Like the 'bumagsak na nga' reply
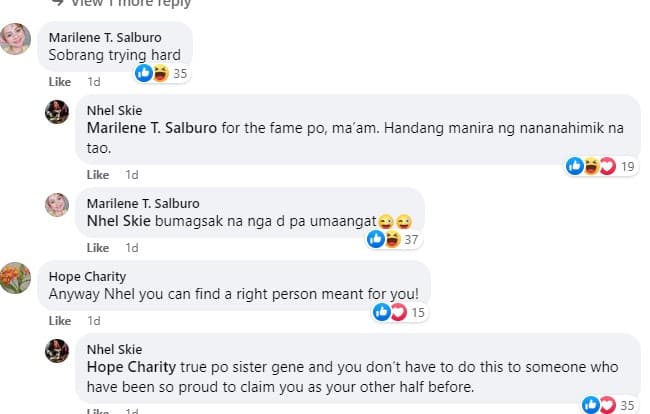The height and width of the screenshot is (414, 650). click(x=98, y=247)
